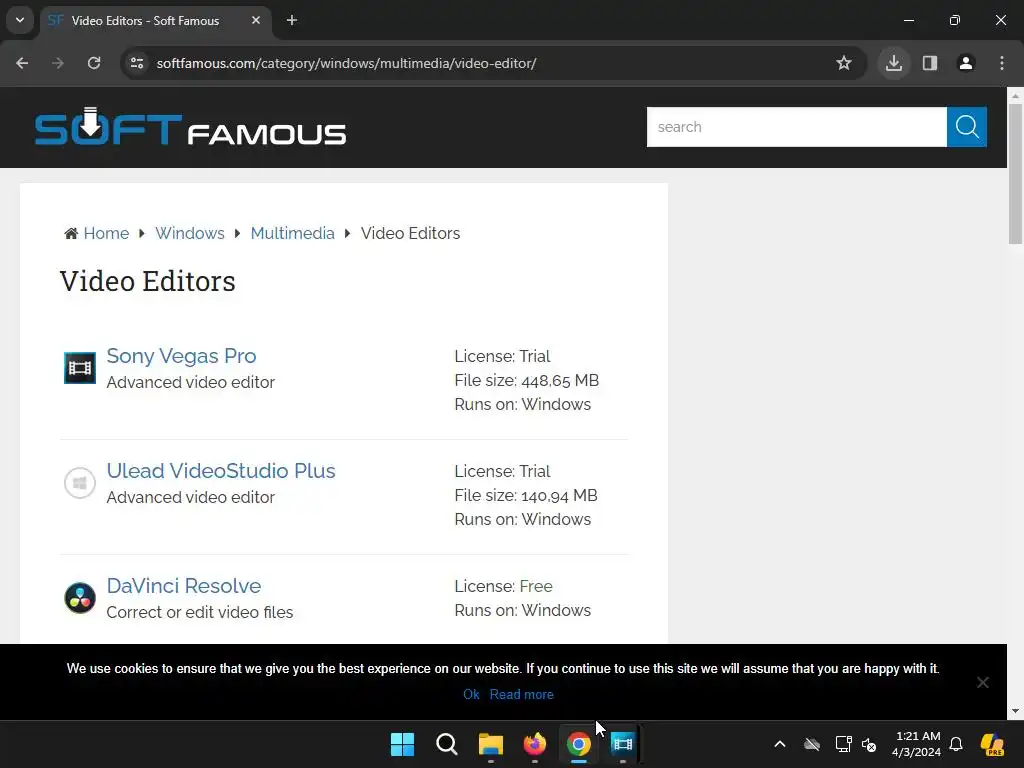Open the DaVinci Resolve app icon
Screen dimensions: 1024x768
(80, 598)
